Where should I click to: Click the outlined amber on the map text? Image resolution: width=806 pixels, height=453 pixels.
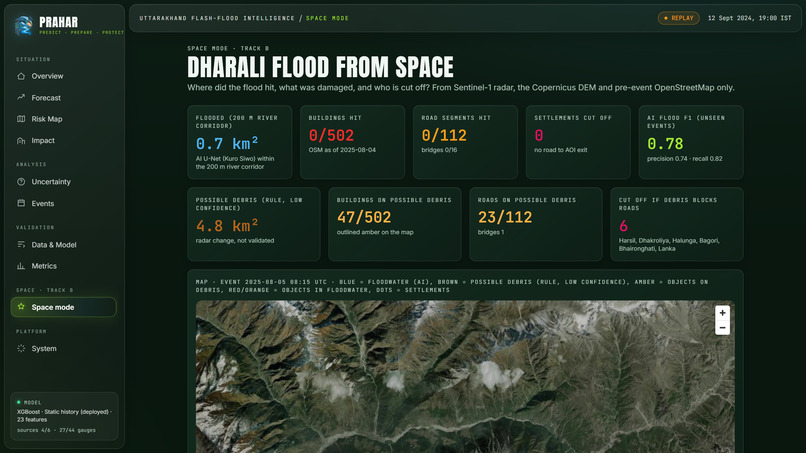click(x=375, y=232)
